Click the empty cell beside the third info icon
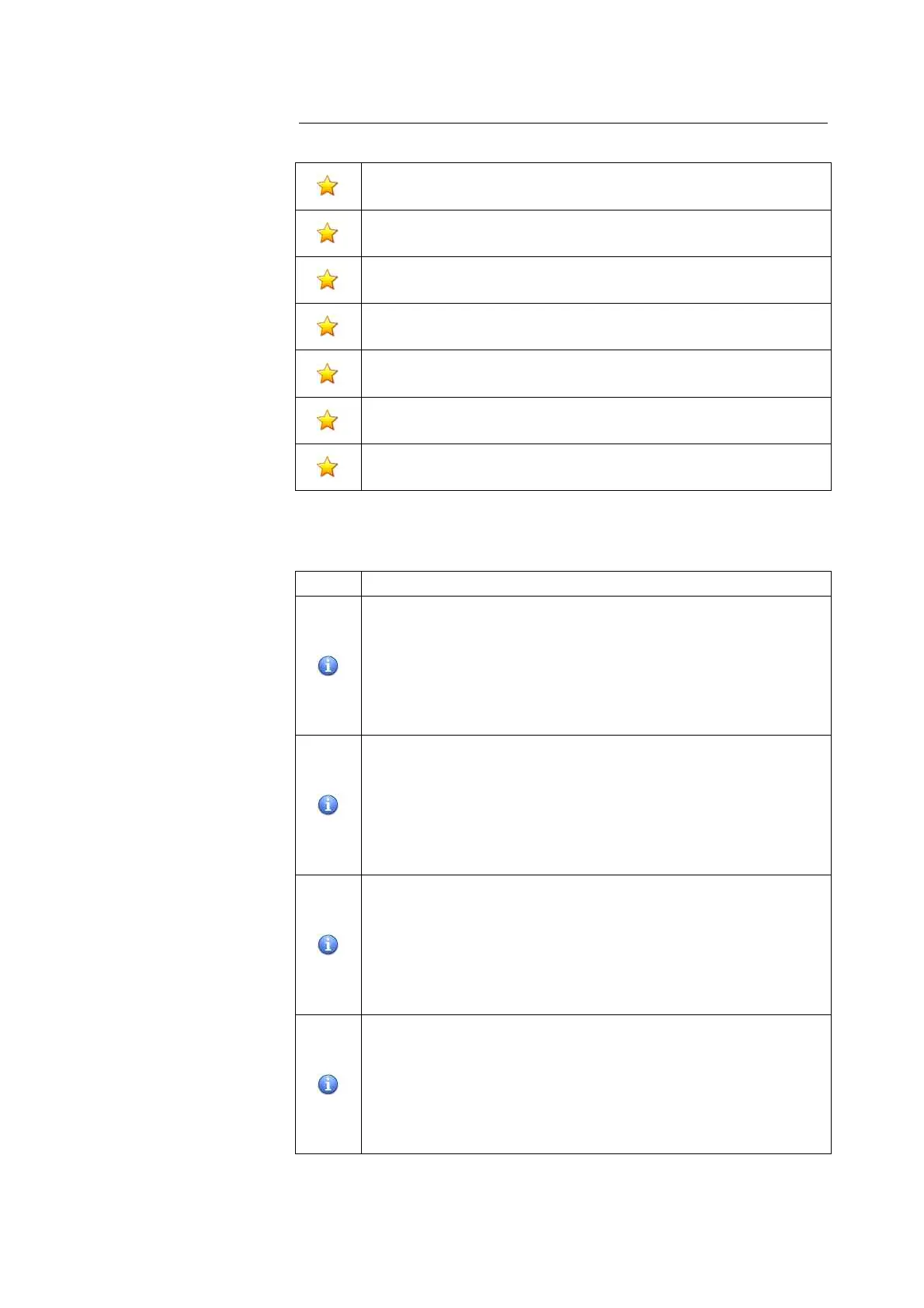The image size is (924, 1308). click(x=596, y=944)
